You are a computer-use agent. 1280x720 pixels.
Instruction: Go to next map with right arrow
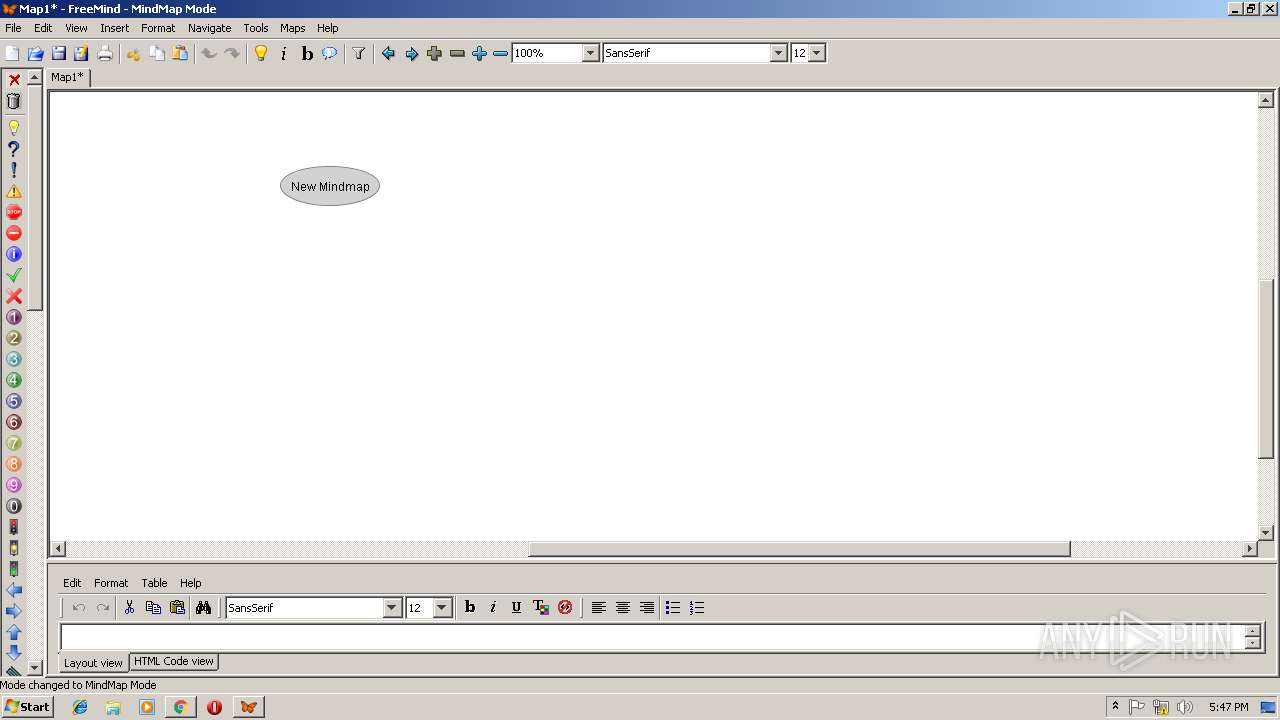(411, 53)
